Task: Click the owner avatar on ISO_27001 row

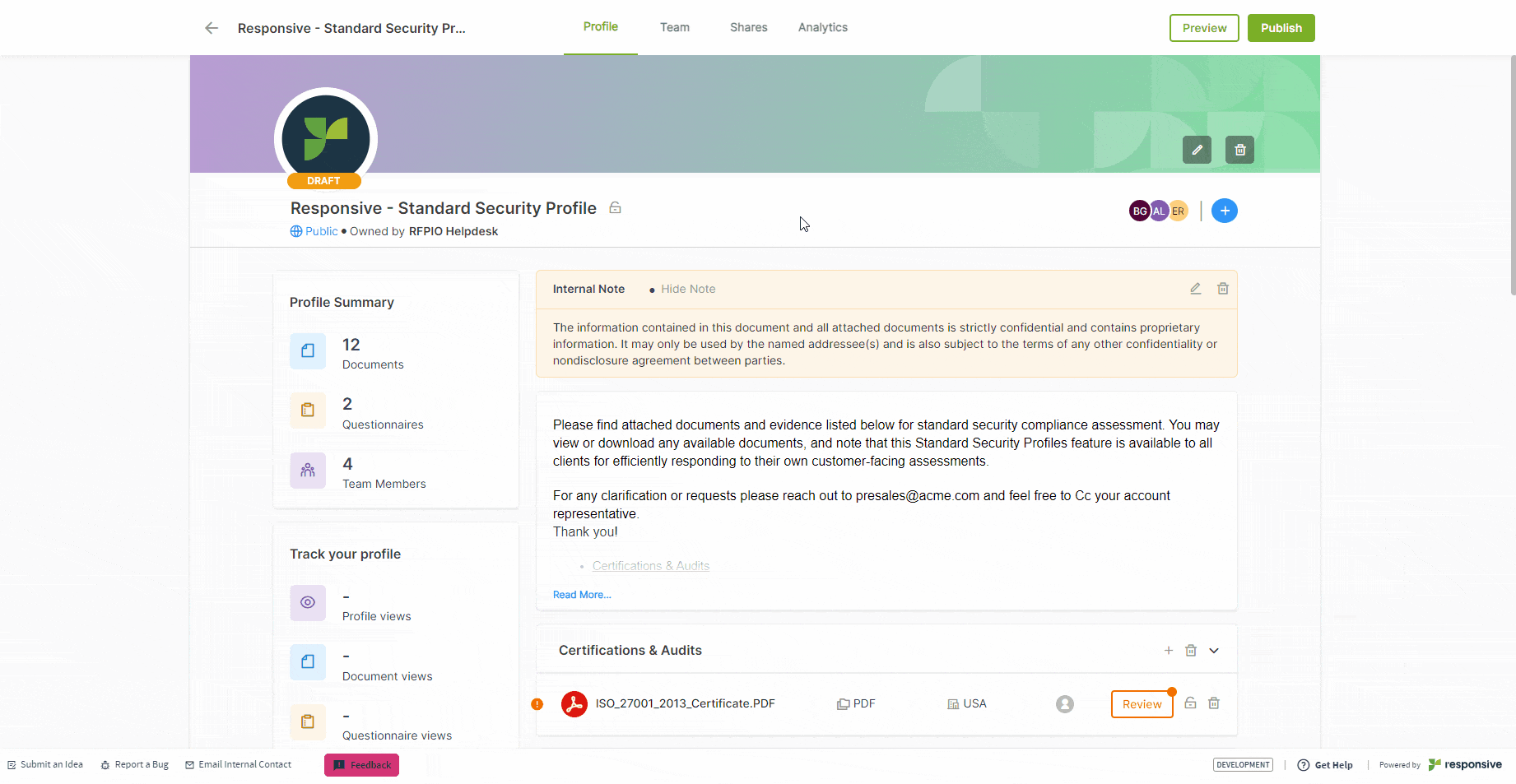Action: (1065, 704)
